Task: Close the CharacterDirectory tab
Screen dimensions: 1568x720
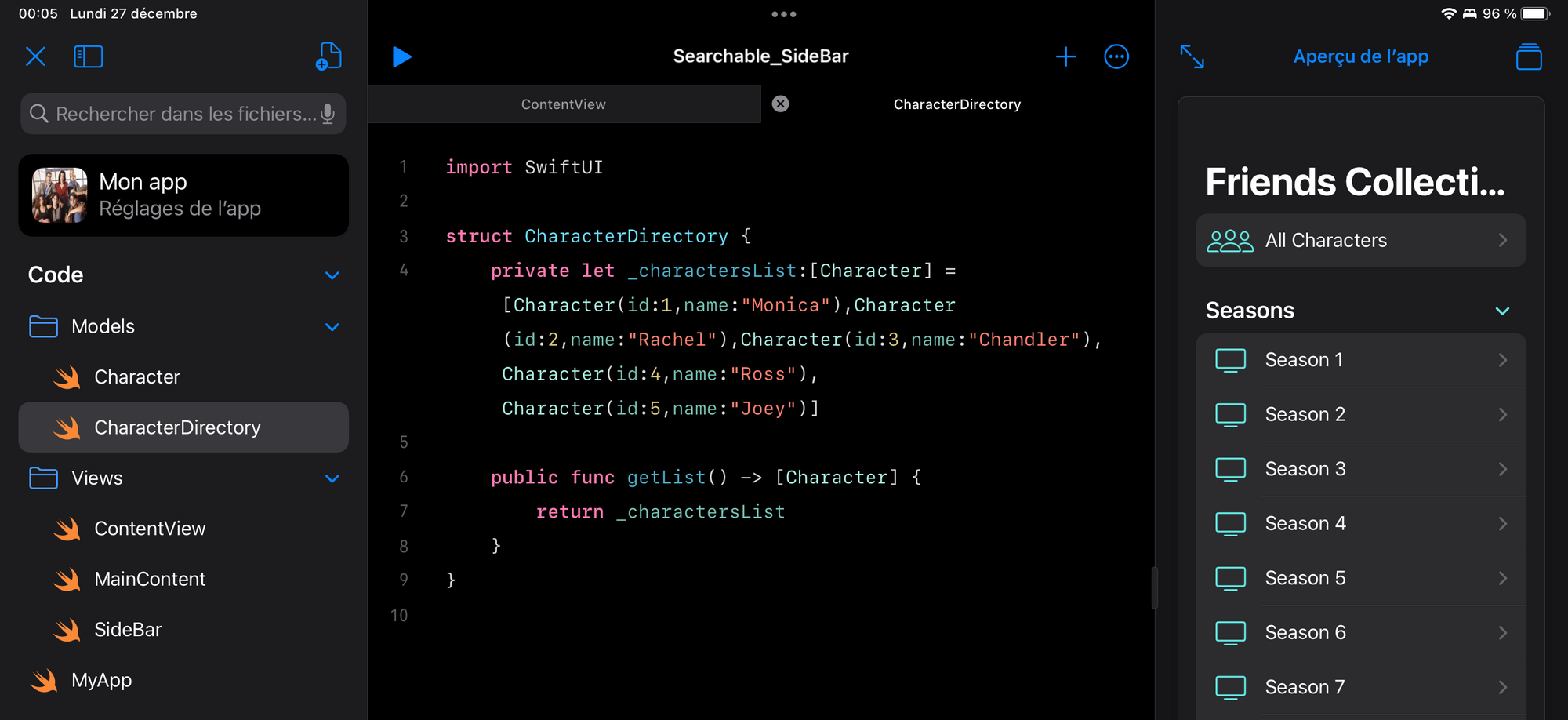Action: [780, 104]
